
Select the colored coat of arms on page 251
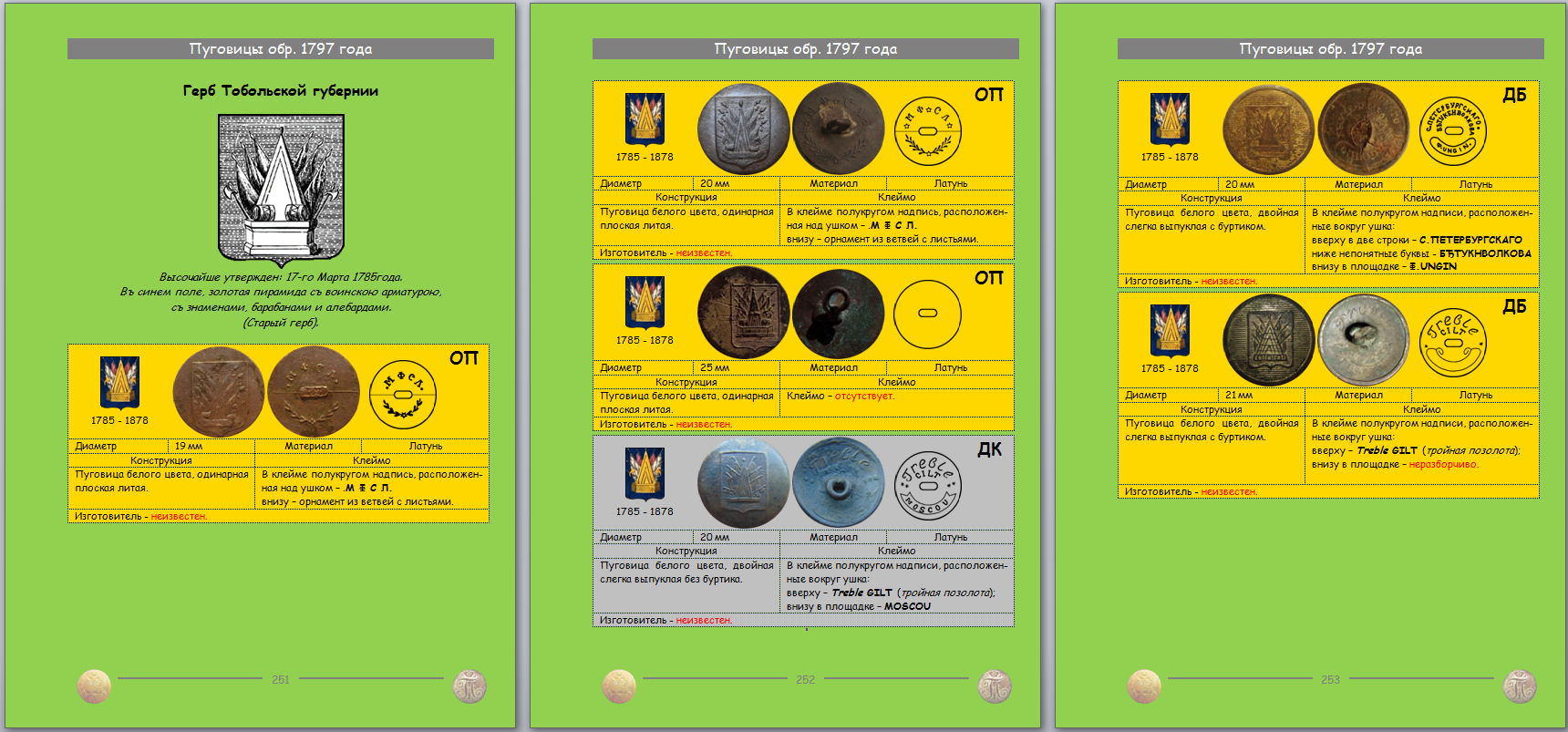(119, 383)
